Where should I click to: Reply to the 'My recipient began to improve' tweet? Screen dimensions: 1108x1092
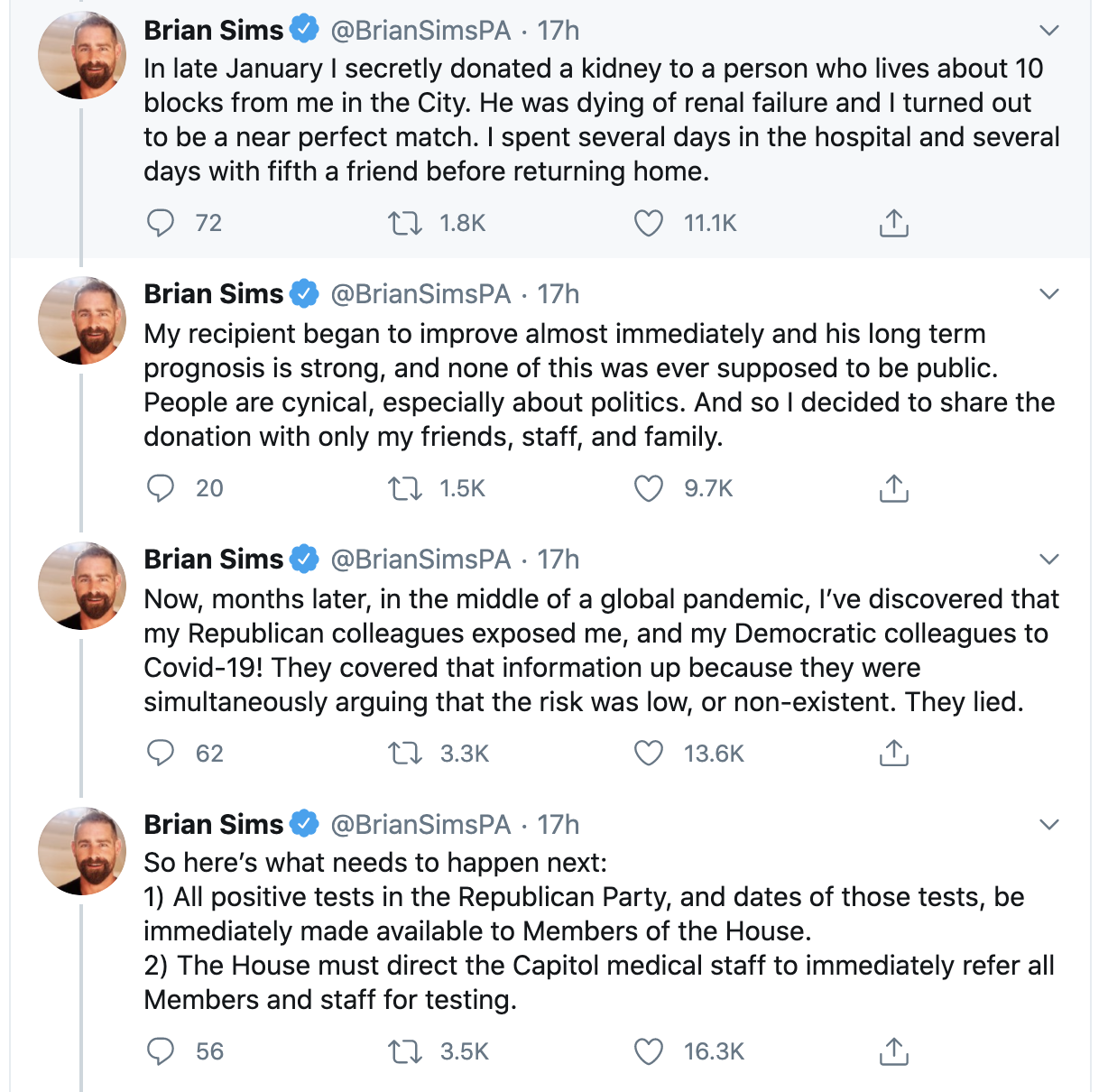[x=161, y=488]
